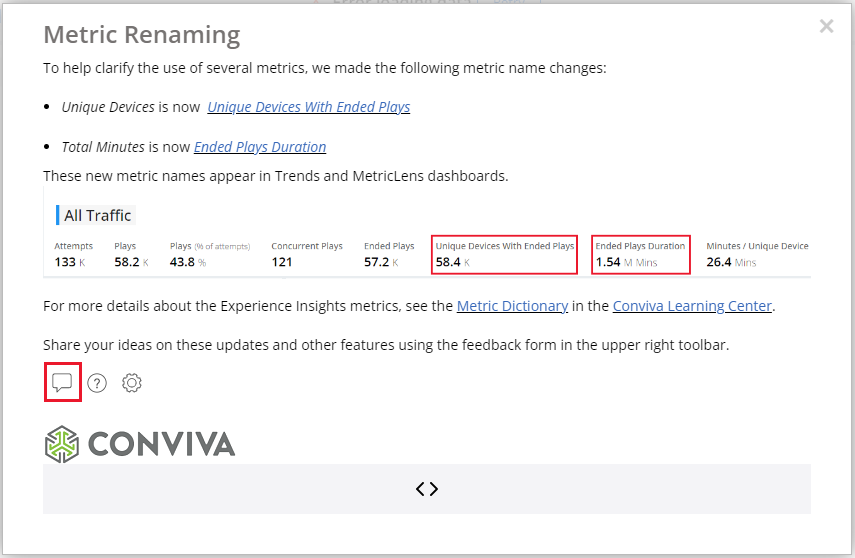Select the Attempts metric showing 133 K
Viewport: 855px width, 558px height.
pos(75,255)
